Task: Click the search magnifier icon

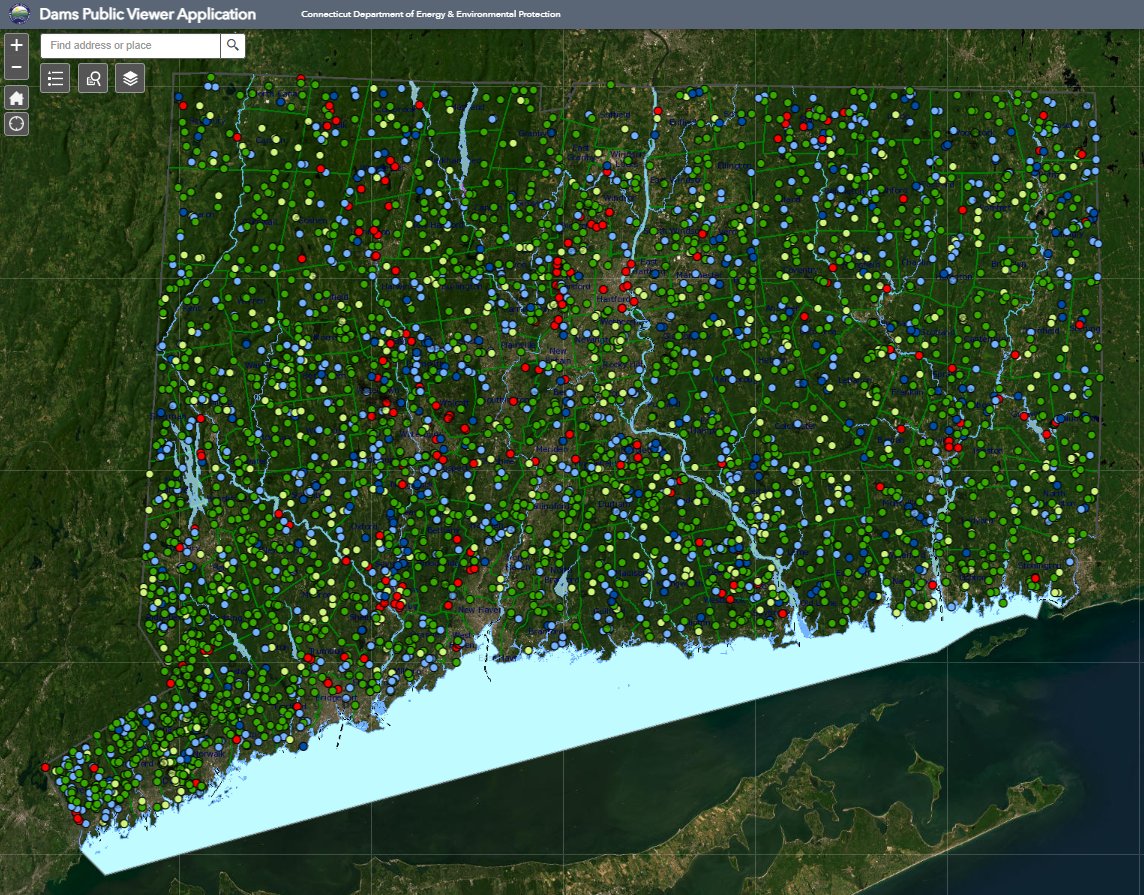Action: [233, 45]
